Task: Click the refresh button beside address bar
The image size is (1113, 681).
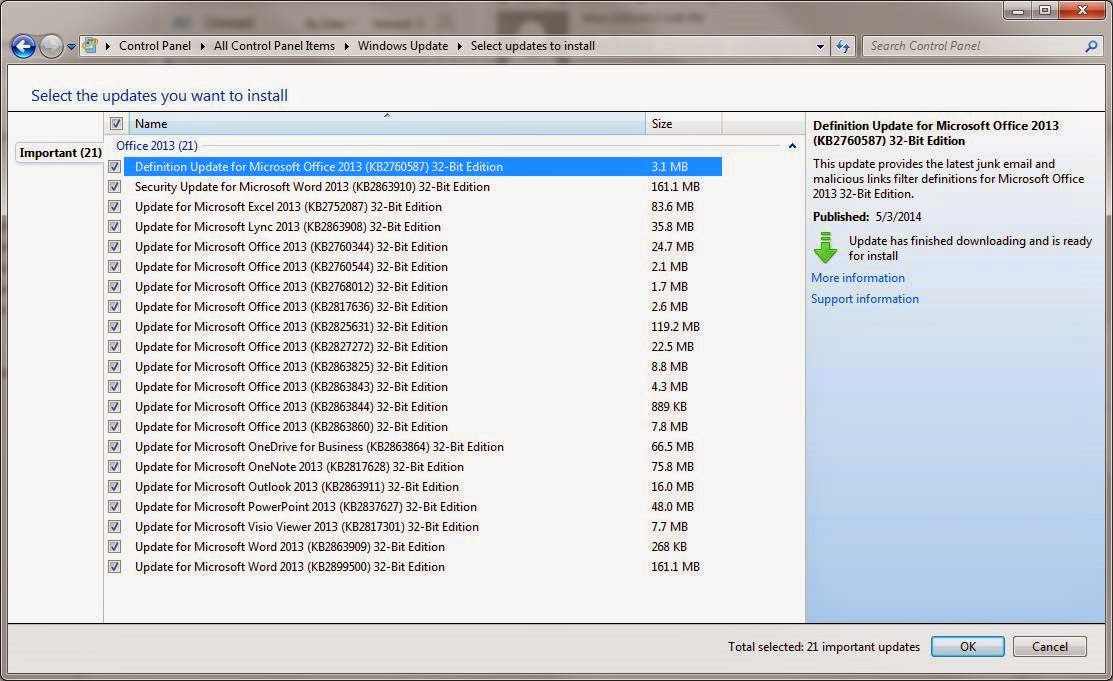Action: (x=843, y=46)
